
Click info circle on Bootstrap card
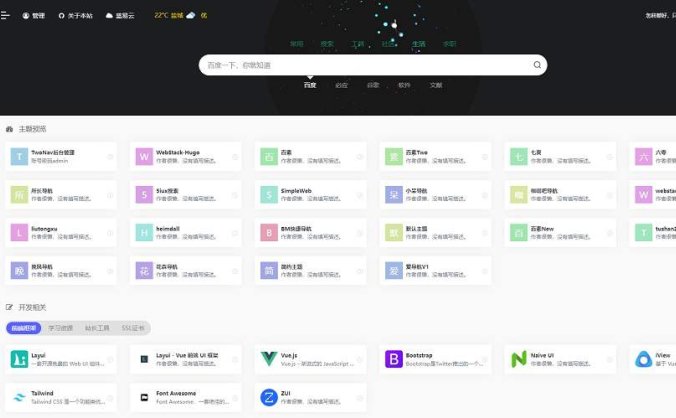[x=485, y=359]
